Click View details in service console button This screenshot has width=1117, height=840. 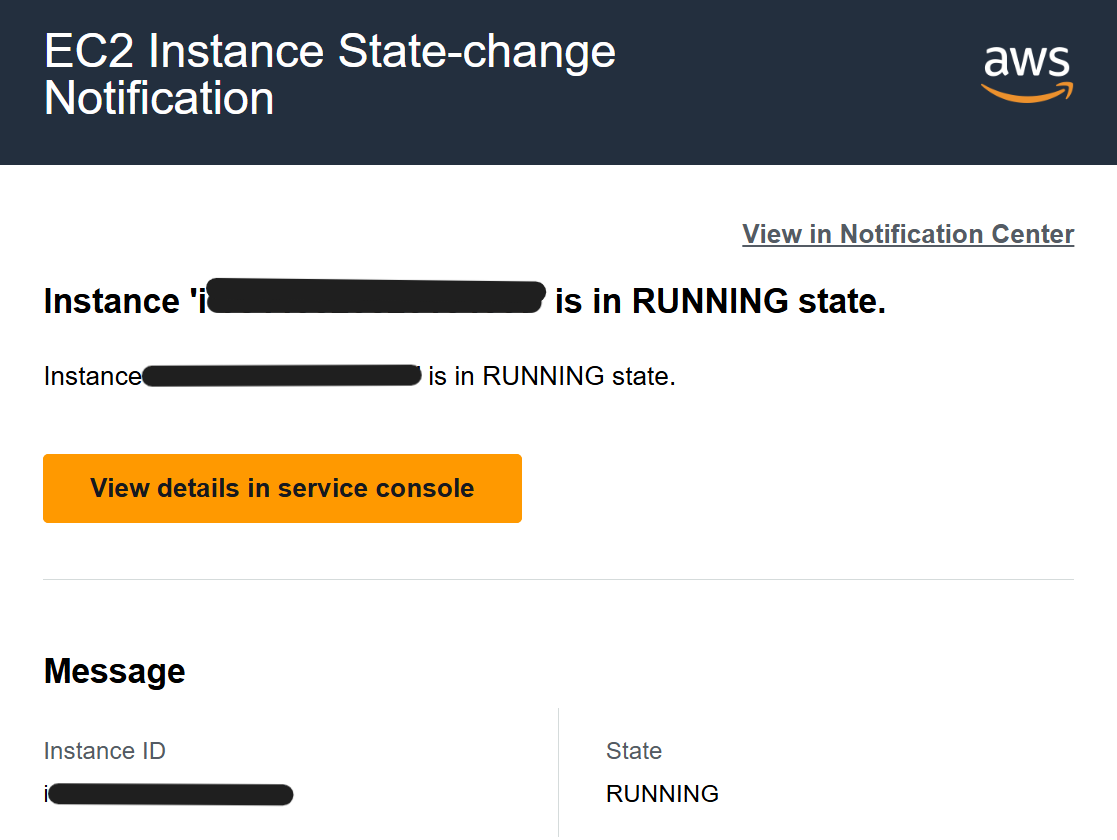(282, 488)
